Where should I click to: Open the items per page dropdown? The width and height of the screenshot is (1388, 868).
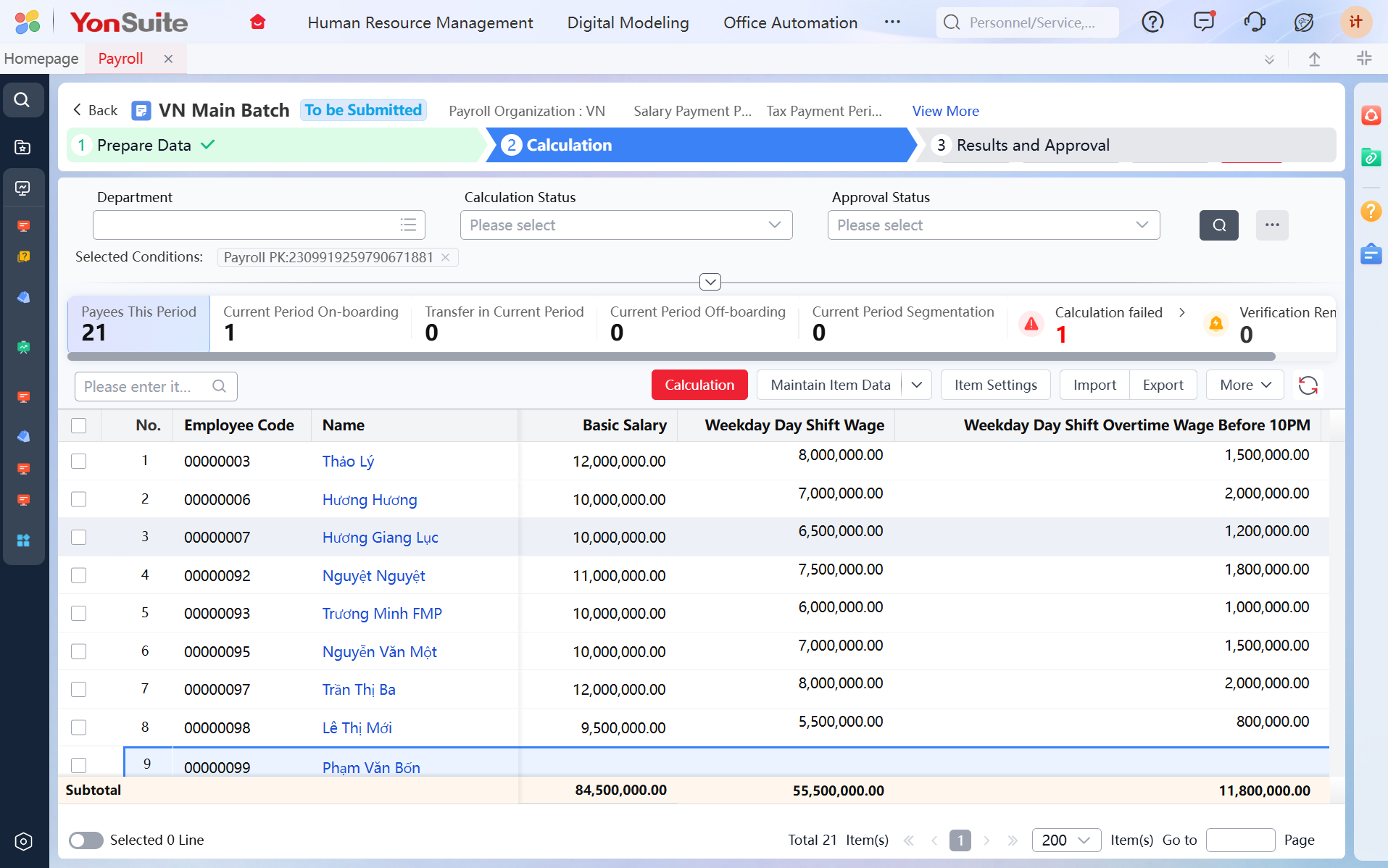[x=1065, y=840]
